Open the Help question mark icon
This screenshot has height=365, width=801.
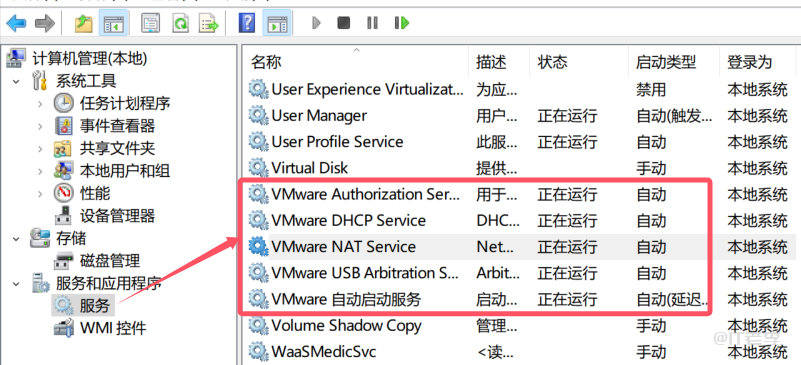click(x=247, y=23)
